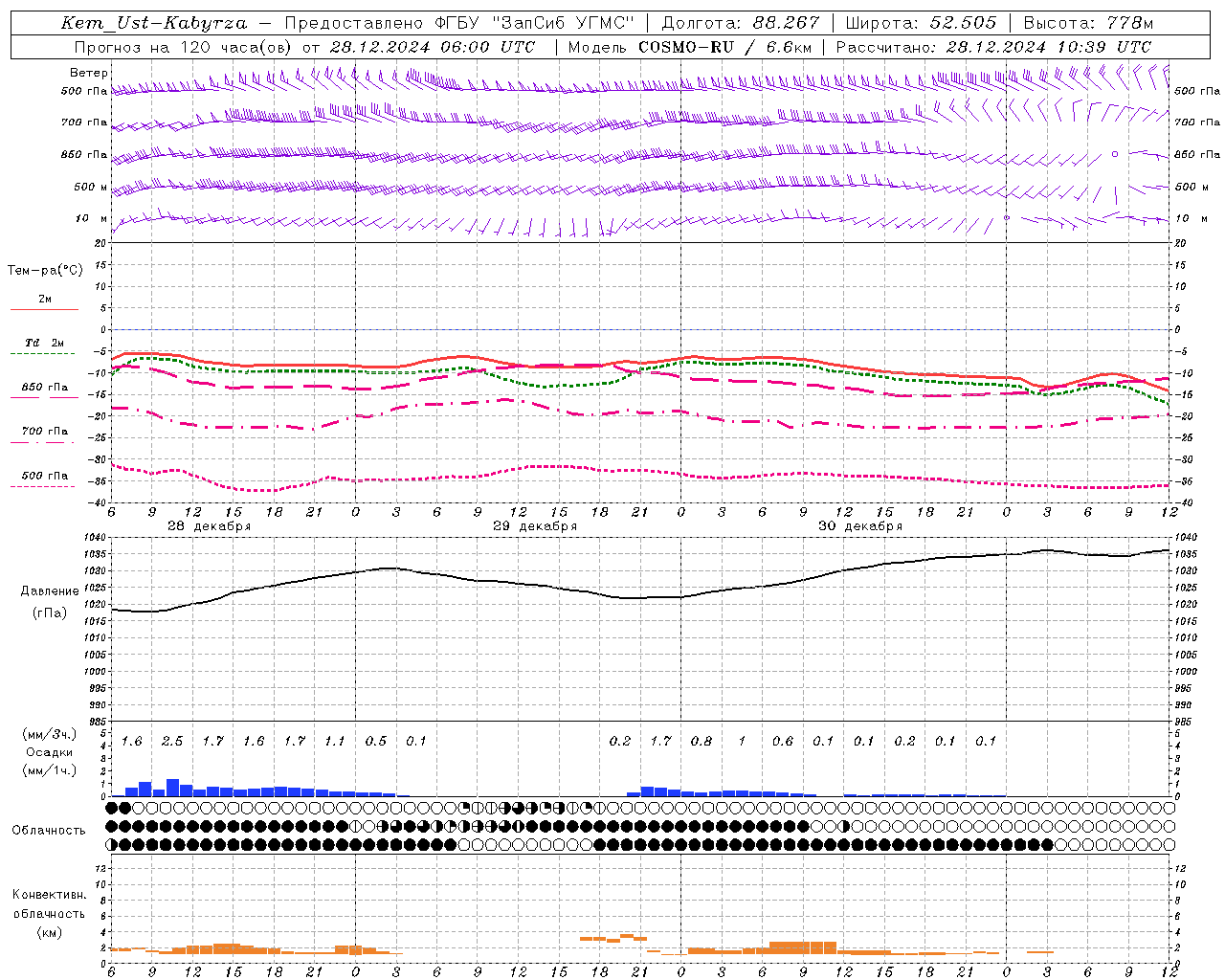This screenshot has width=1225, height=980.
Task: Click the Осадки precipitation label
Action: click(x=50, y=752)
